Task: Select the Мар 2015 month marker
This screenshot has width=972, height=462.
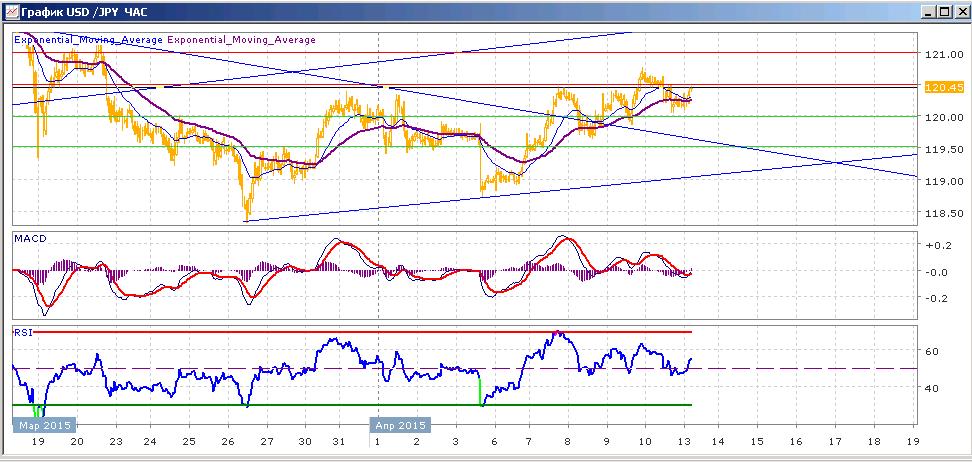Action: click(45, 425)
